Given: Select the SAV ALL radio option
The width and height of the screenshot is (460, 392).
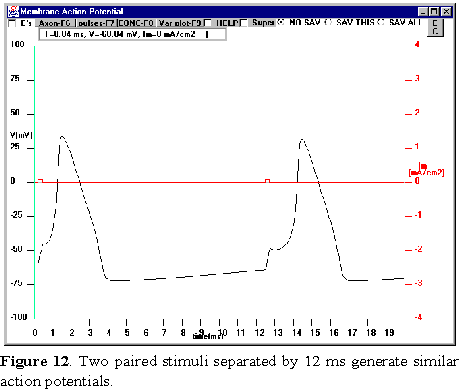Looking at the screenshot, I should [x=381, y=22].
